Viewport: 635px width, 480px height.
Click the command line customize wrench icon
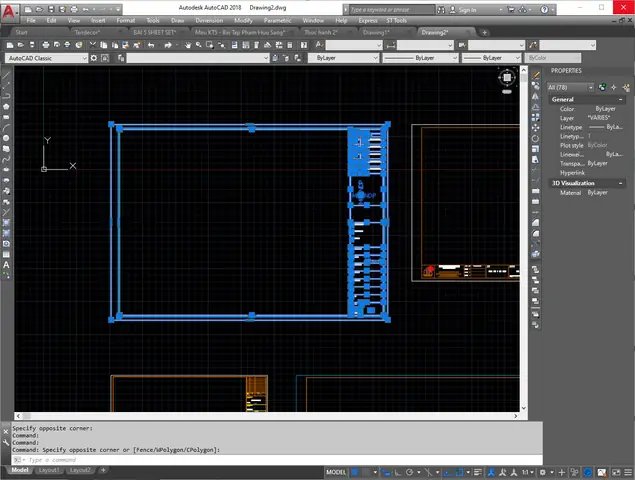point(6,443)
